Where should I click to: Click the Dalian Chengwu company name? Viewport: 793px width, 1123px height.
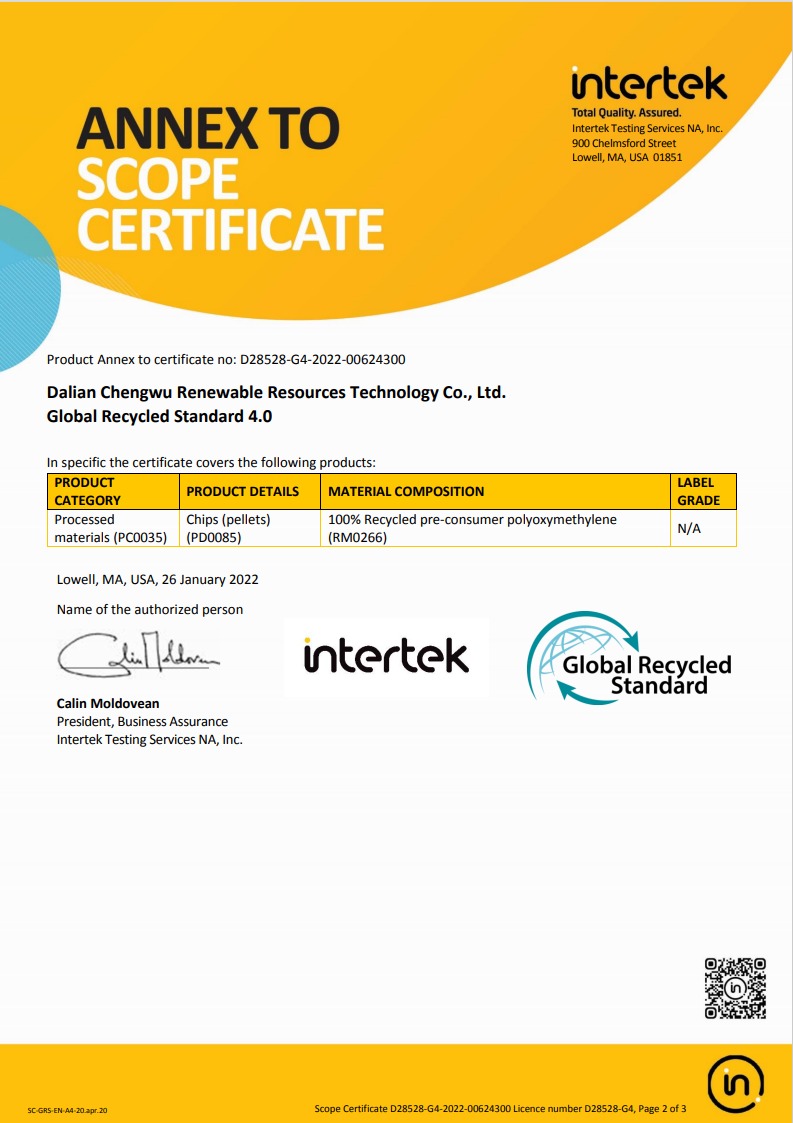click(277, 392)
